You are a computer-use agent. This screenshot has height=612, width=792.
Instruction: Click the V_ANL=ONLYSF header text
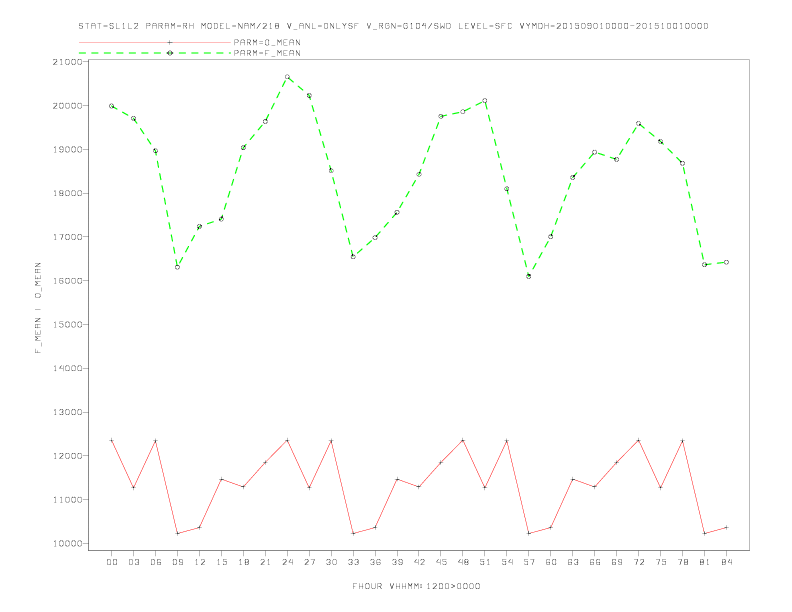click(322, 26)
